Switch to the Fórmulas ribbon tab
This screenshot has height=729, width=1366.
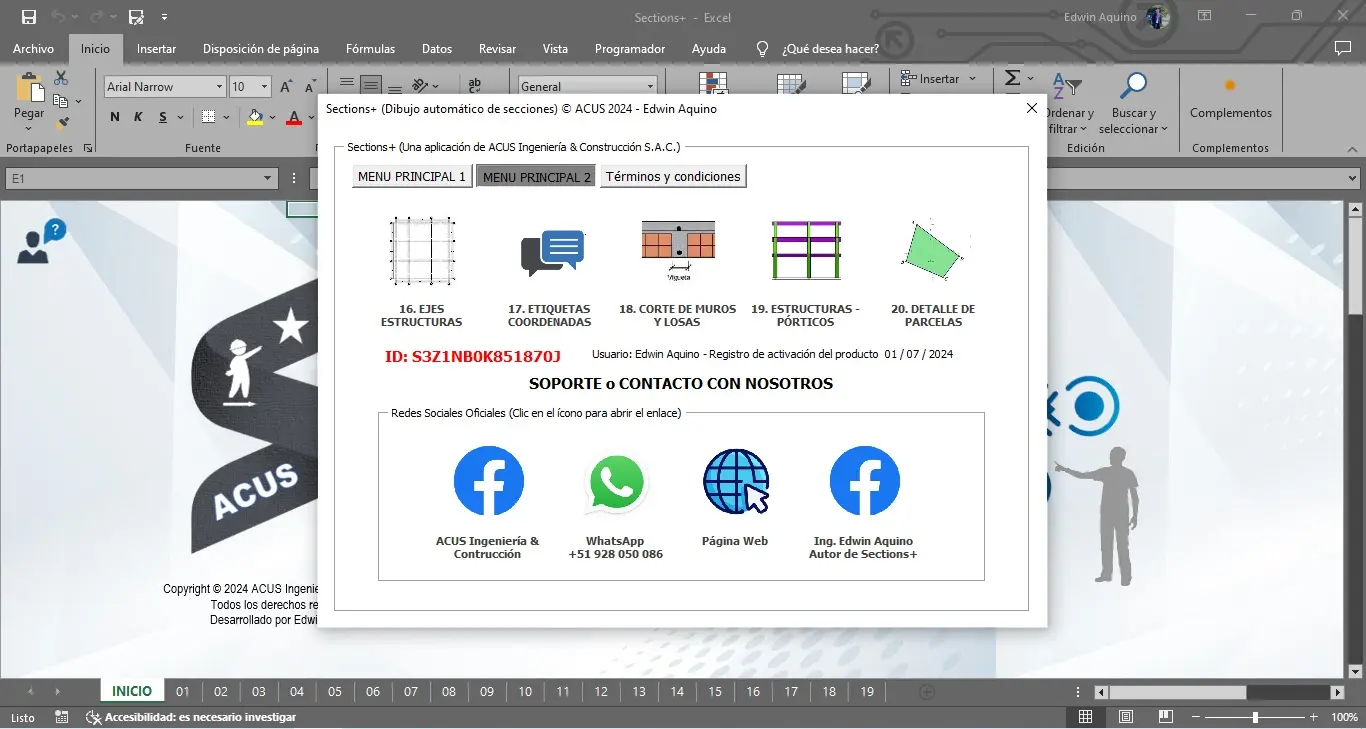[370, 48]
